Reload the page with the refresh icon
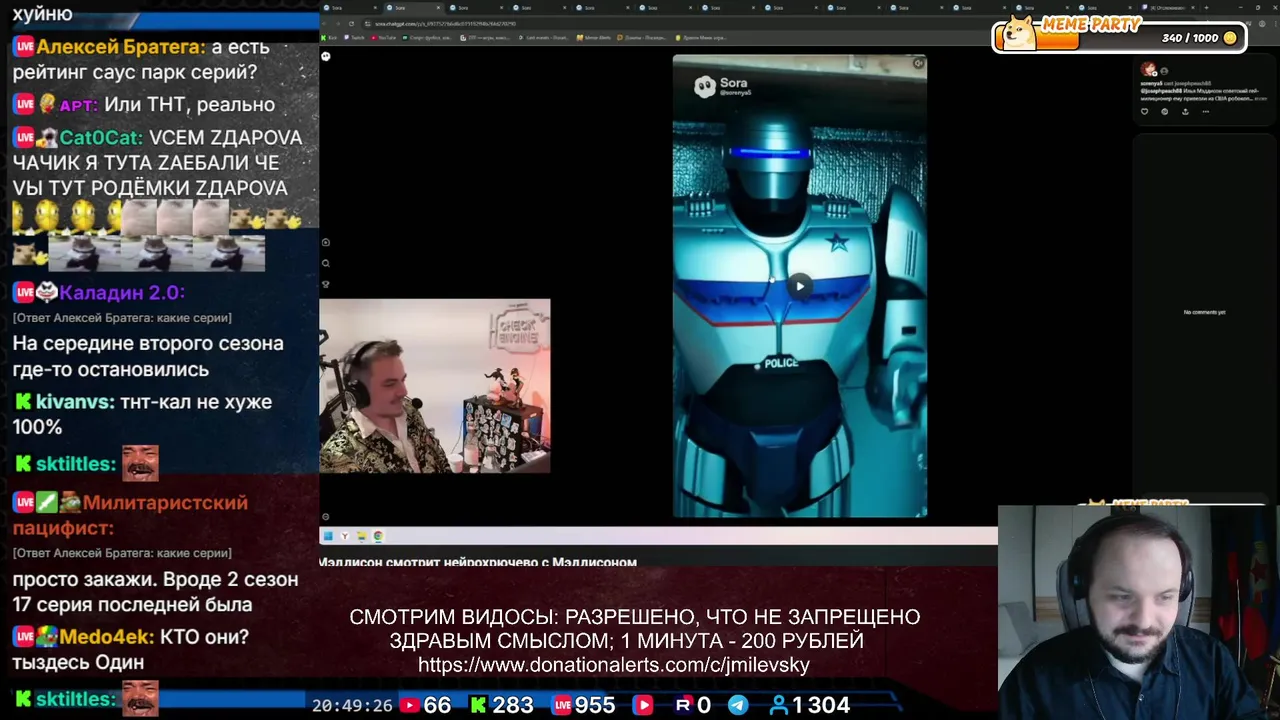This screenshot has height=720, width=1280. [351, 24]
